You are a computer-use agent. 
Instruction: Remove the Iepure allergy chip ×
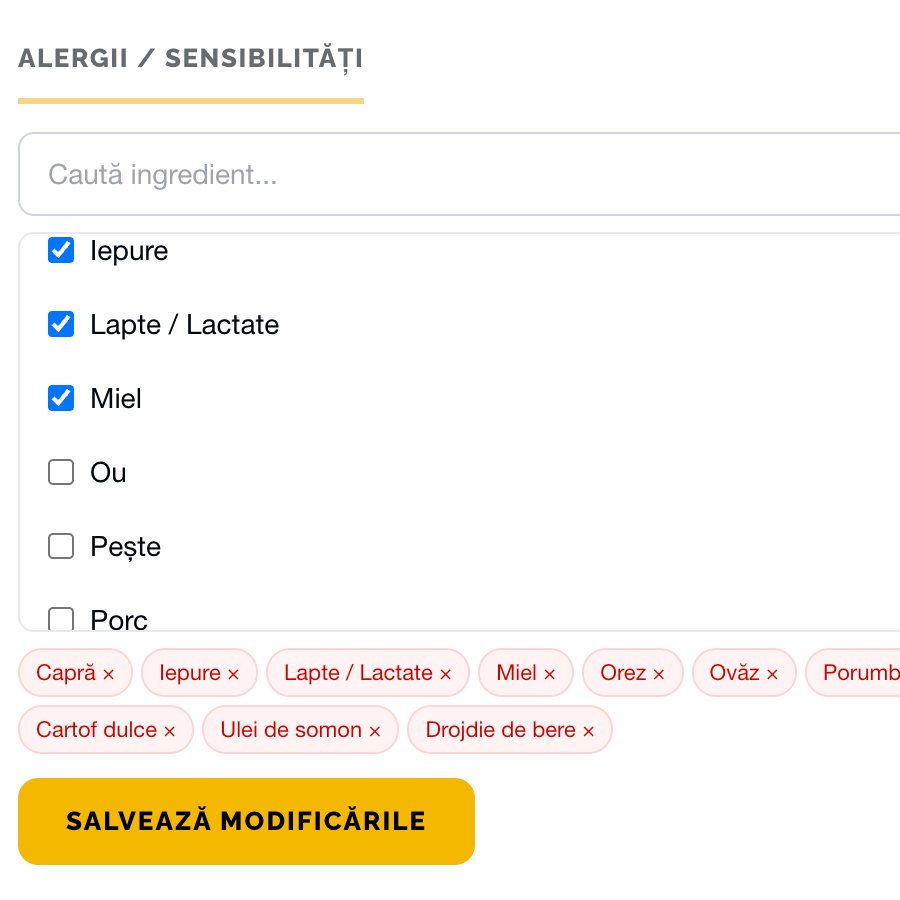pos(233,675)
